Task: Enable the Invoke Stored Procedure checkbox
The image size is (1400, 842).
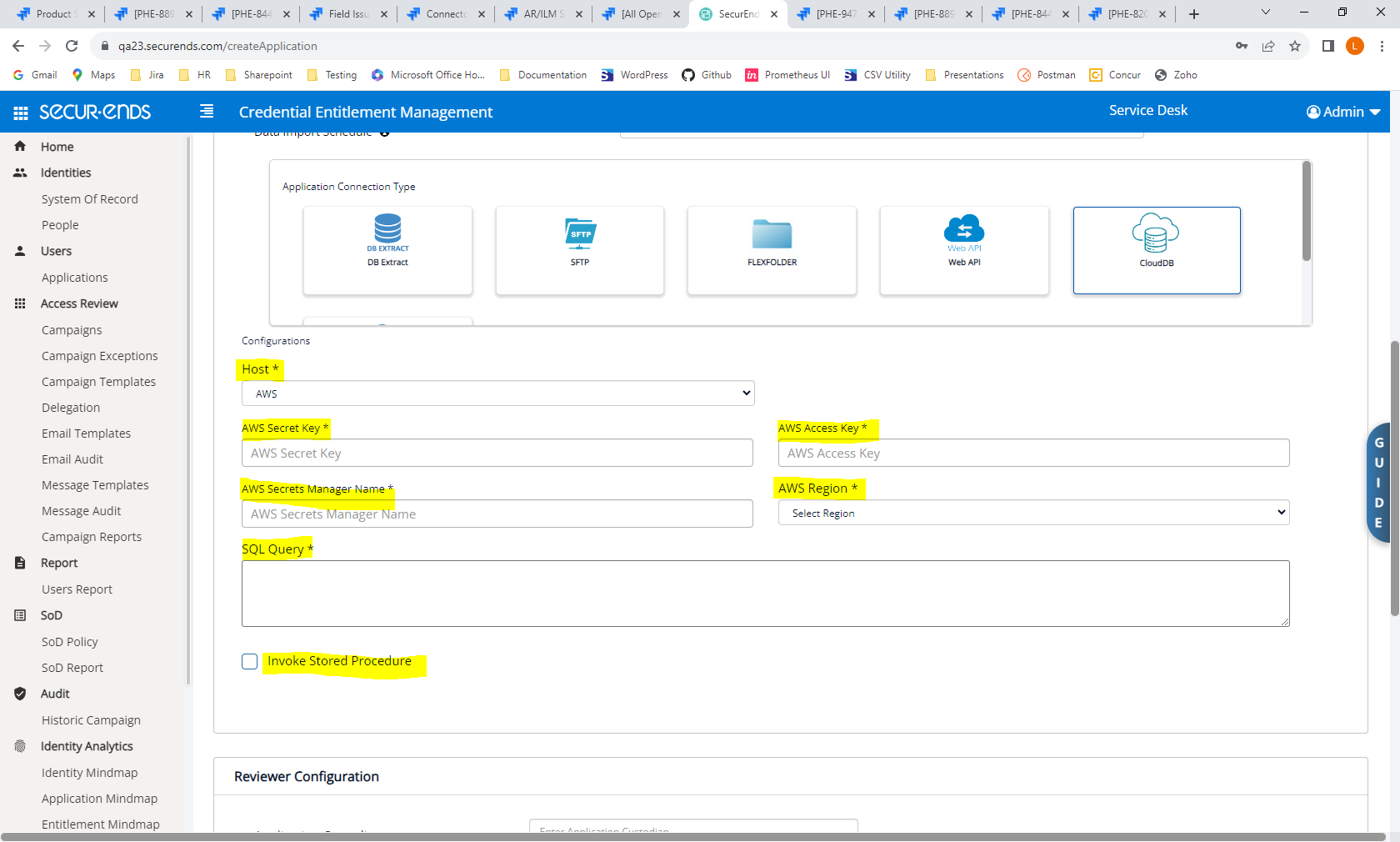Action: (x=249, y=661)
